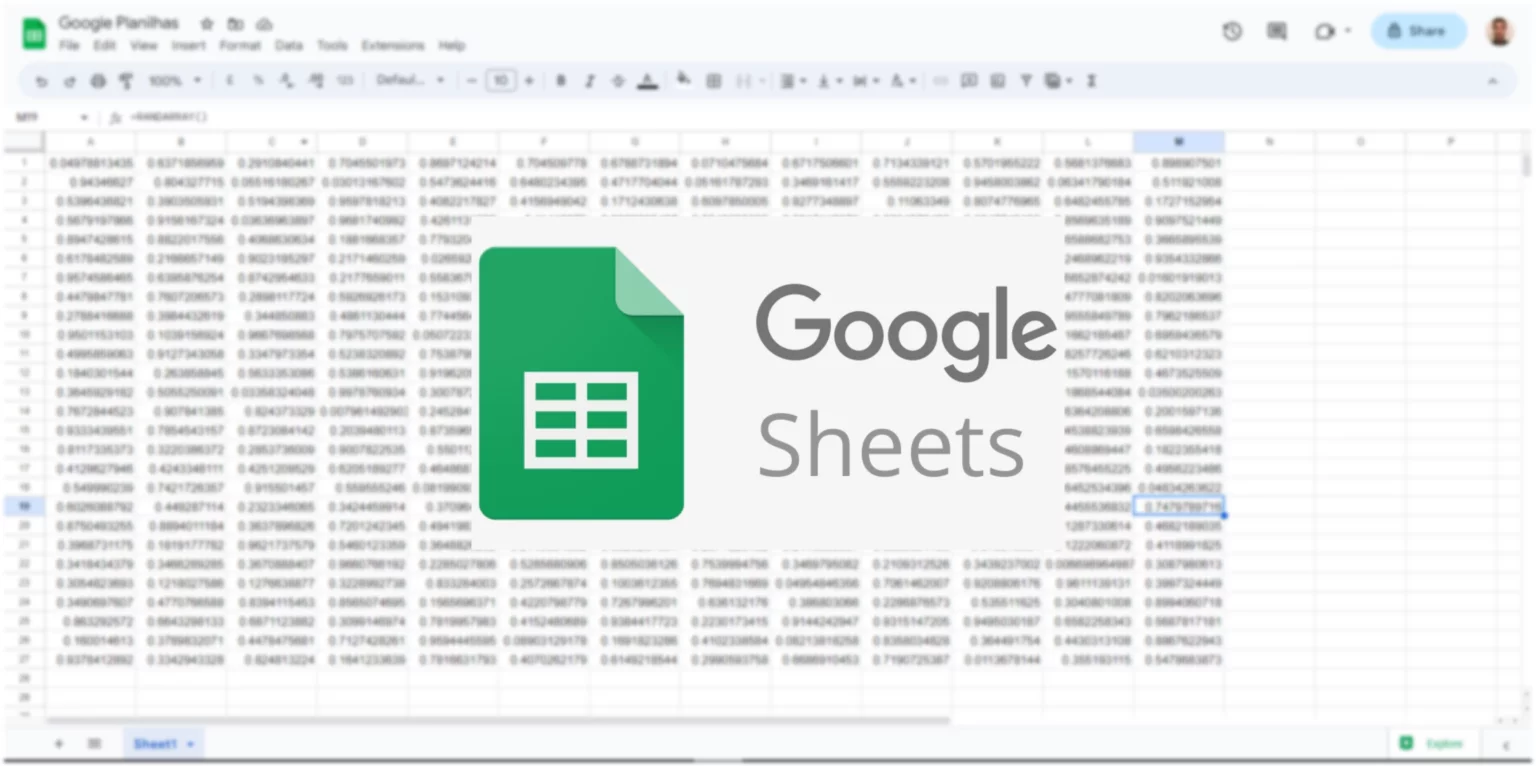This screenshot has width=1536, height=766.
Task: Toggle bold formatting
Action: click(x=560, y=81)
